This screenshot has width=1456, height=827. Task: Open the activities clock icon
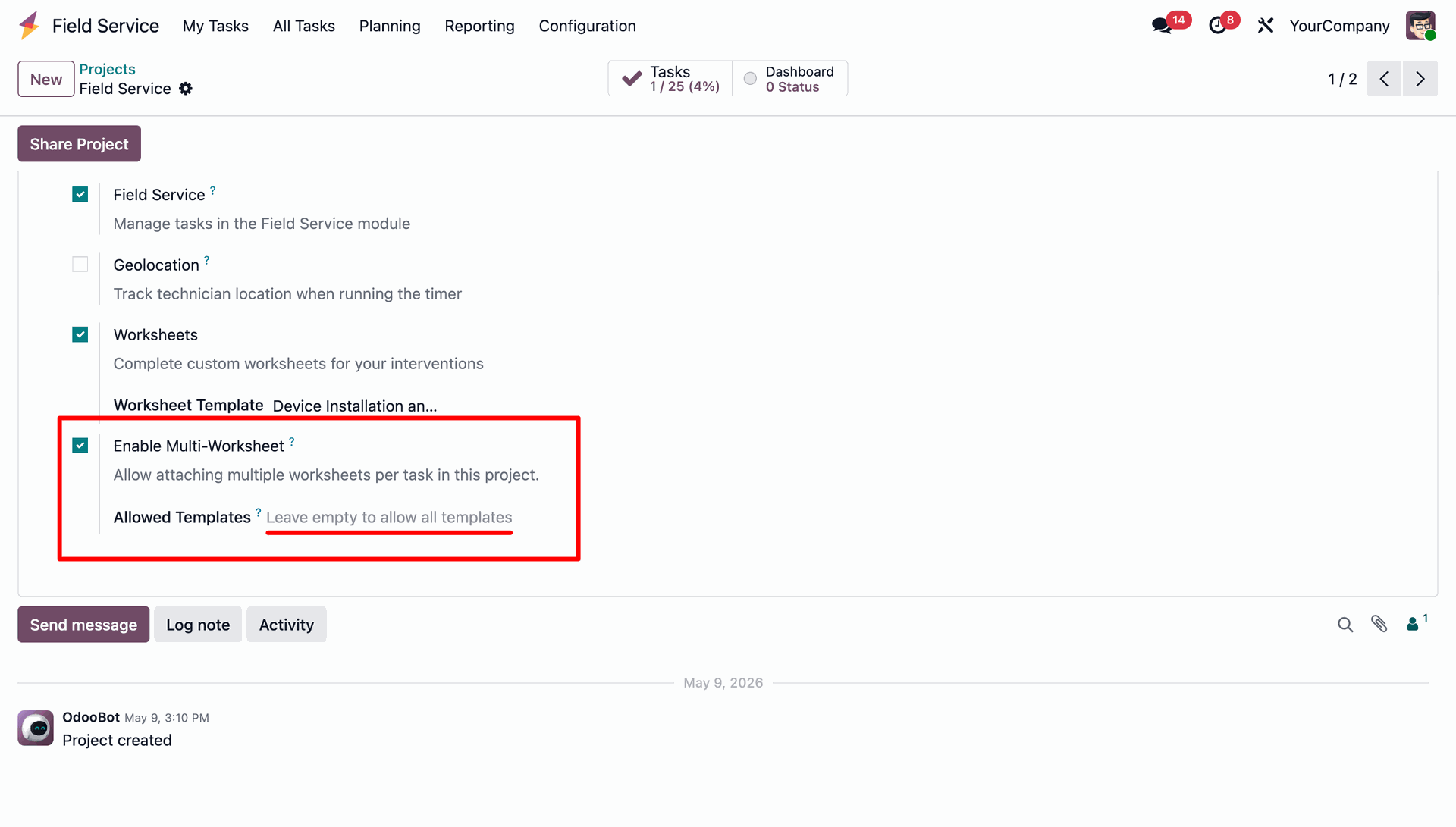coord(1217,26)
